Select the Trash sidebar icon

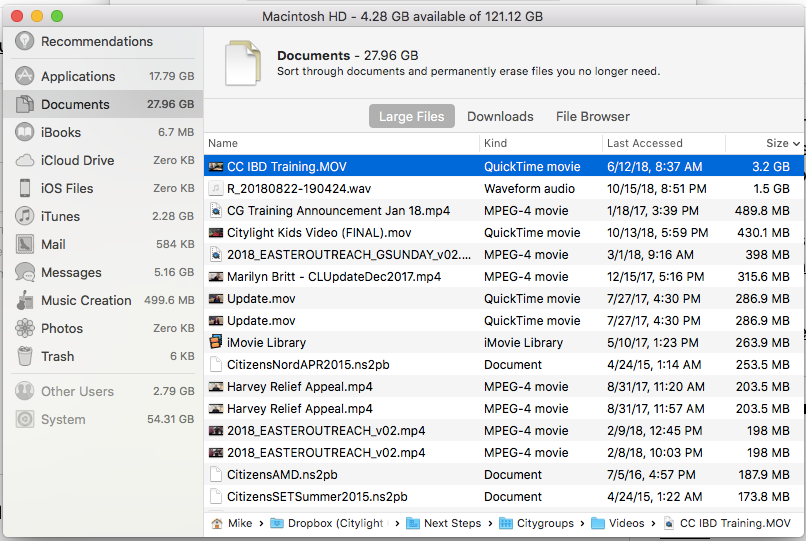coord(25,356)
